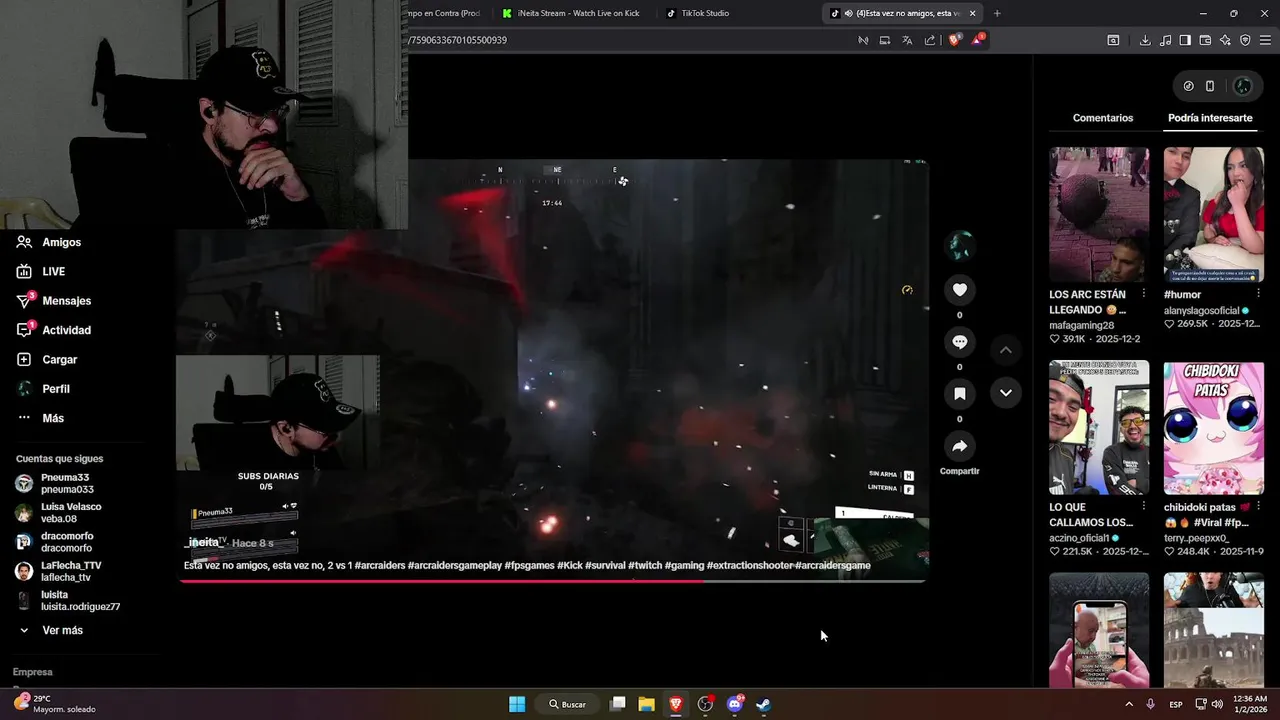Open OBS Studio from the taskbar
Screen dimensions: 1280x720
pos(705,704)
